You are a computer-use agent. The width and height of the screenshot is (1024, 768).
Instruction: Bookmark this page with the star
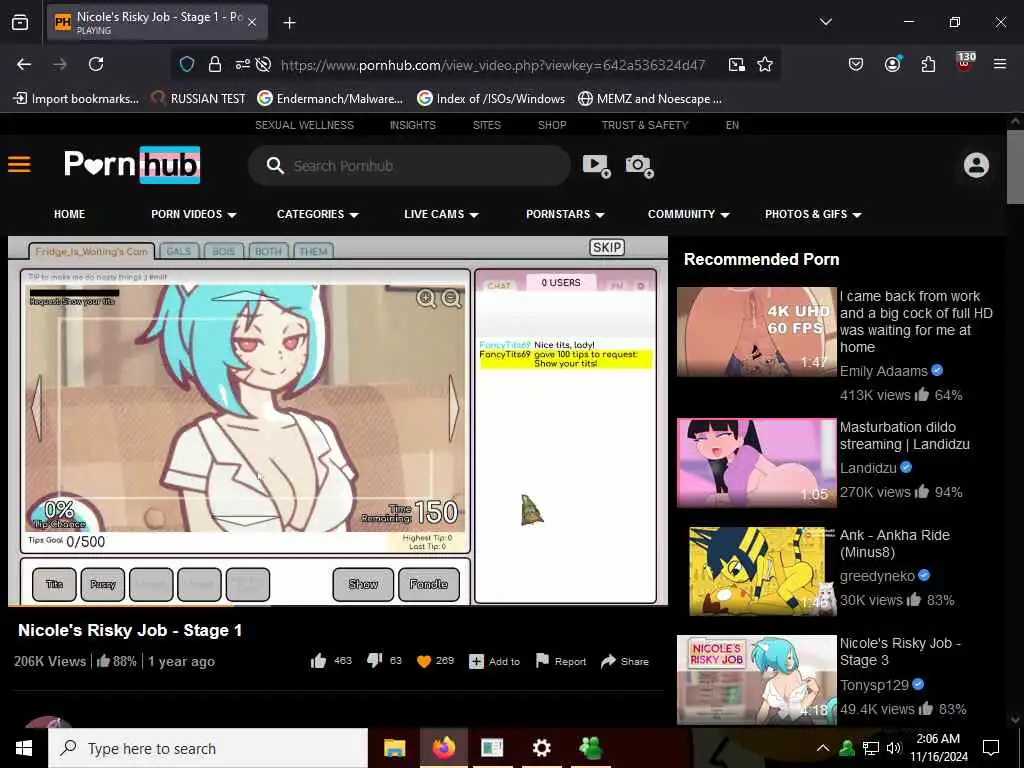click(765, 64)
